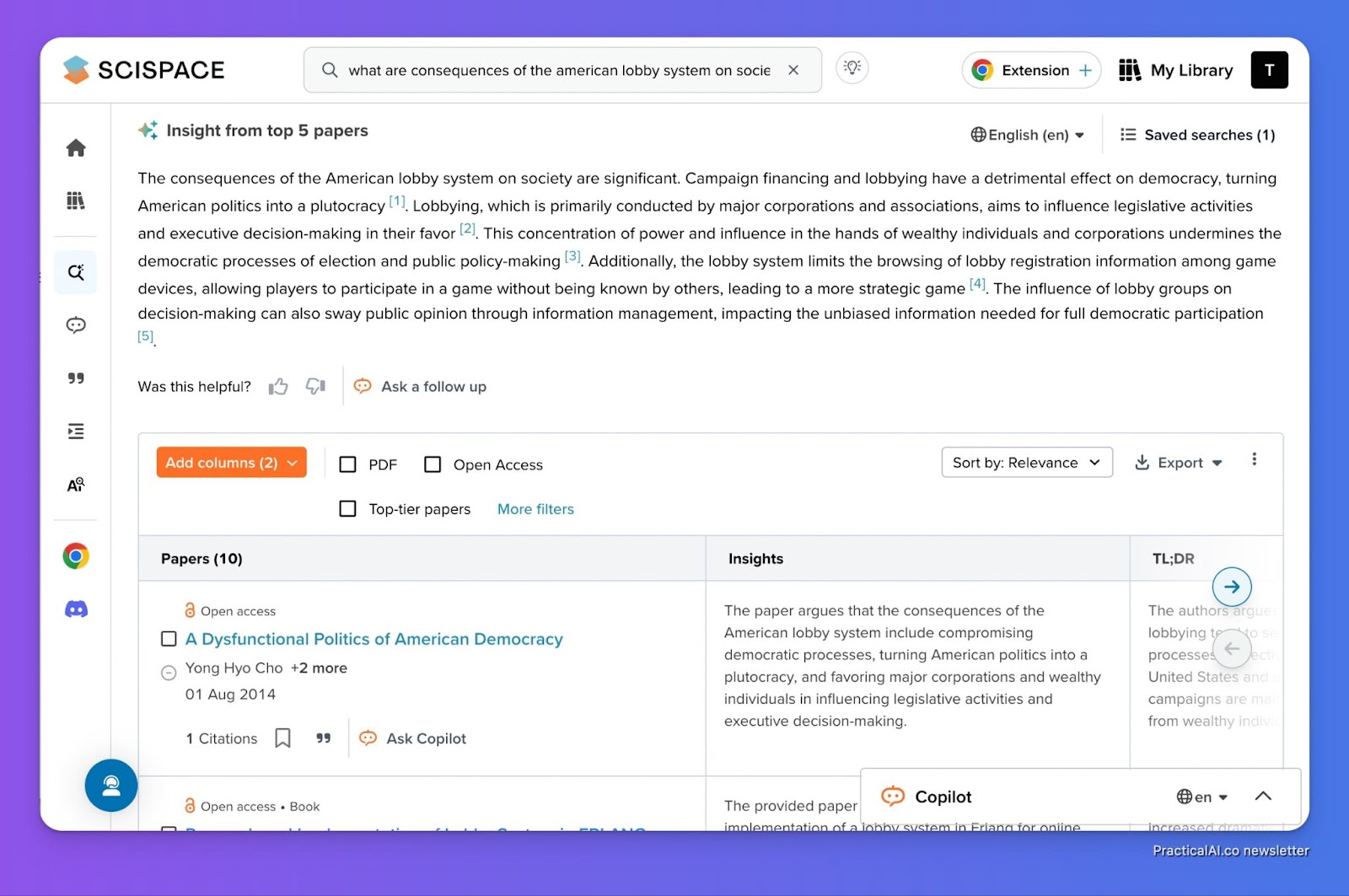Click thumbs up for helpful
Viewport: 1349px width, 896px height.
tap(278, 387)
